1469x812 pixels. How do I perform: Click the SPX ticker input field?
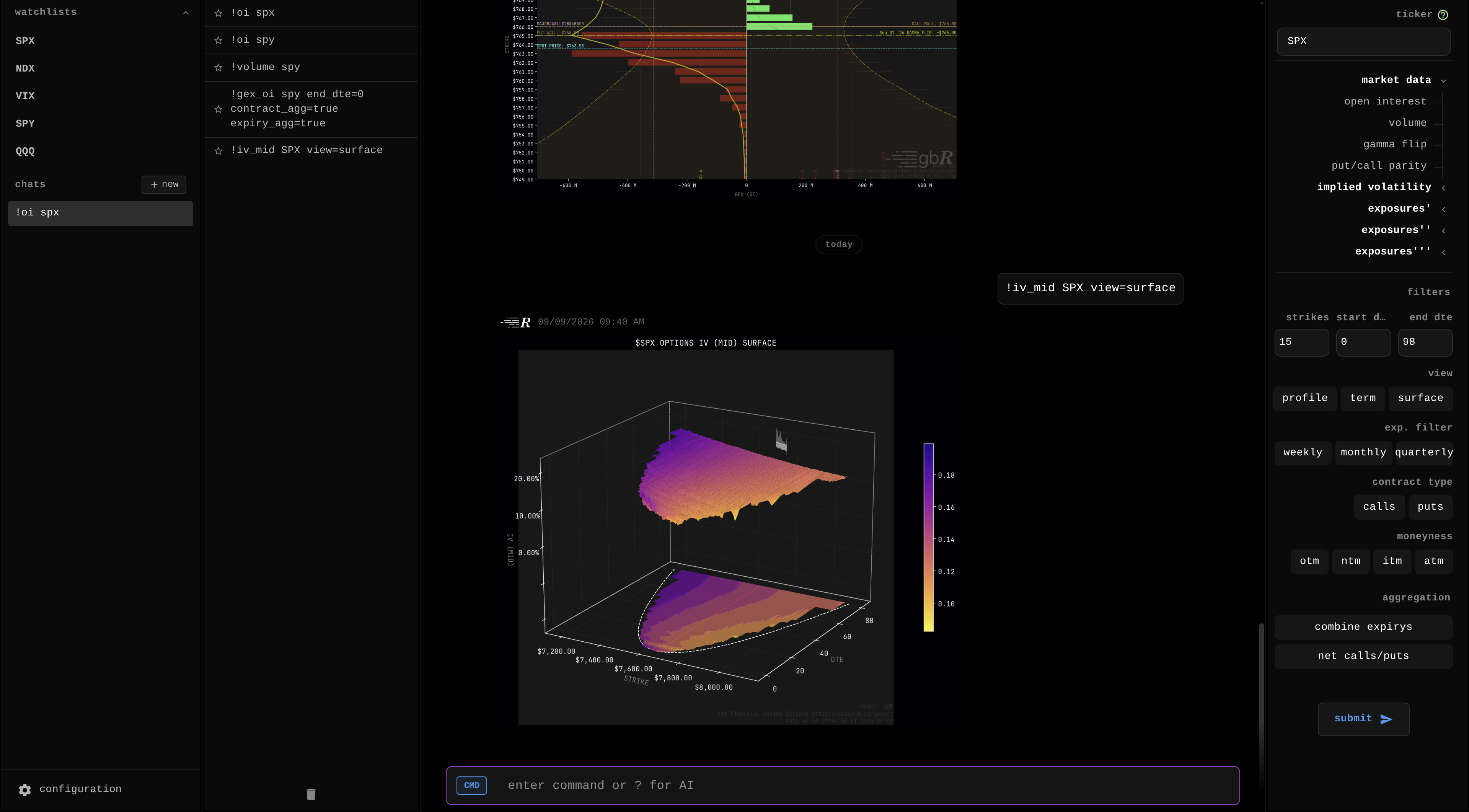1363,41
